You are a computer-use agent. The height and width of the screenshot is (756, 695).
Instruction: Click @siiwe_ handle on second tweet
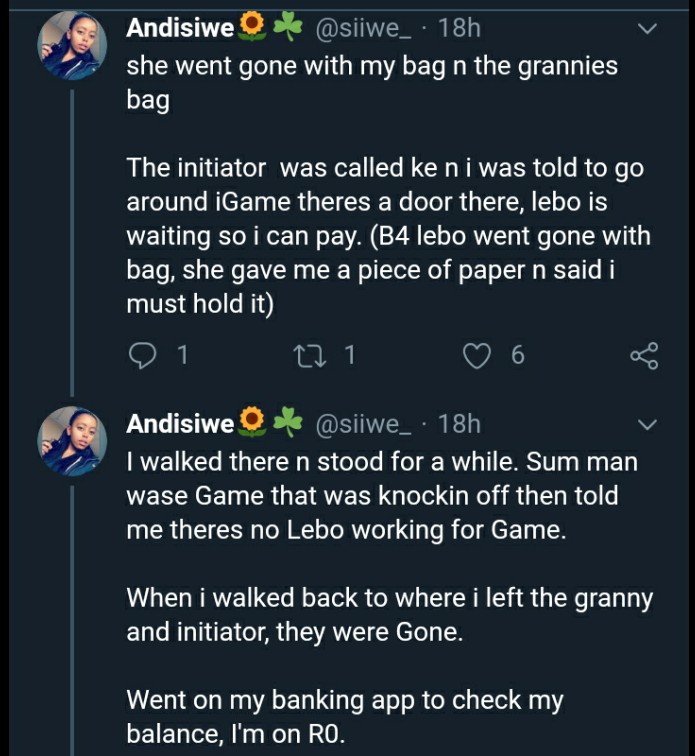coord(363,424)
